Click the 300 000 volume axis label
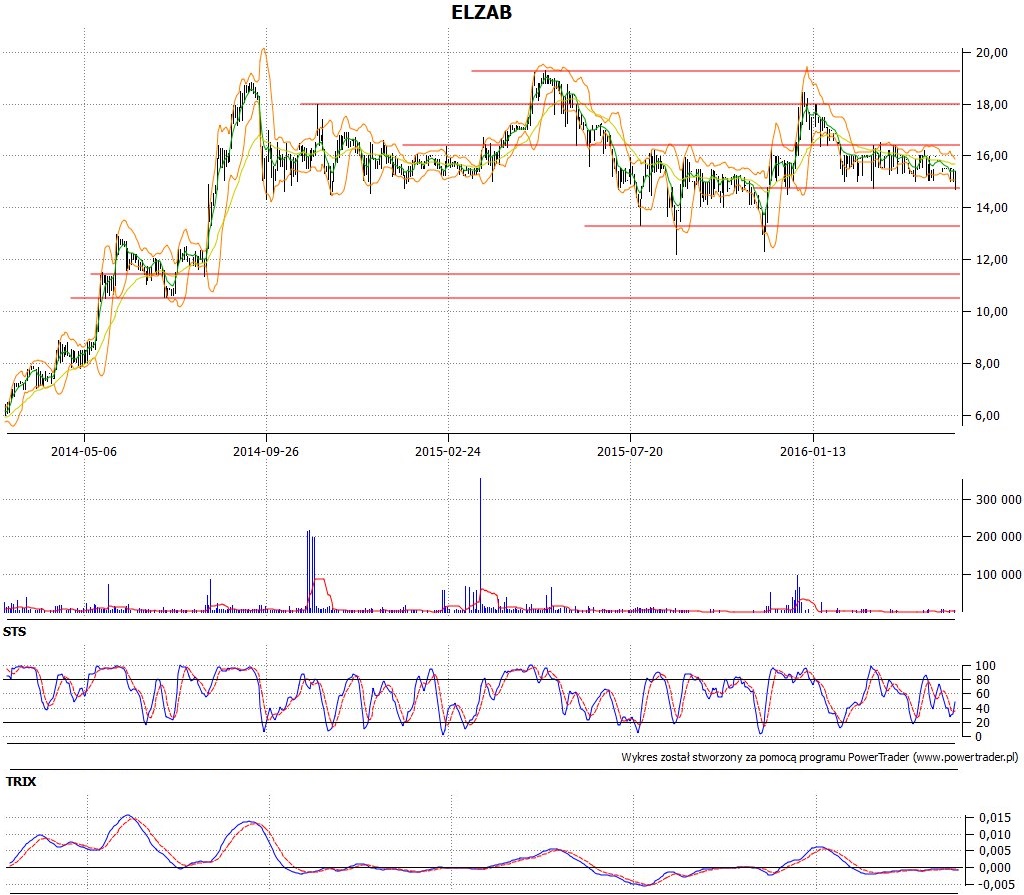1024x895 pixels. click(x=999, y=500)
